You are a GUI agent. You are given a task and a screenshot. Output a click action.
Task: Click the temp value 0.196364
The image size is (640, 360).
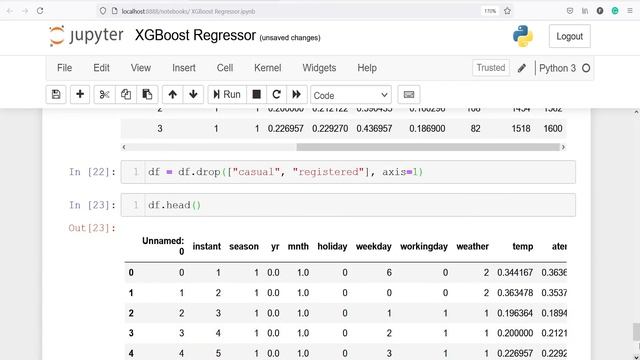(x=515, y=313)
